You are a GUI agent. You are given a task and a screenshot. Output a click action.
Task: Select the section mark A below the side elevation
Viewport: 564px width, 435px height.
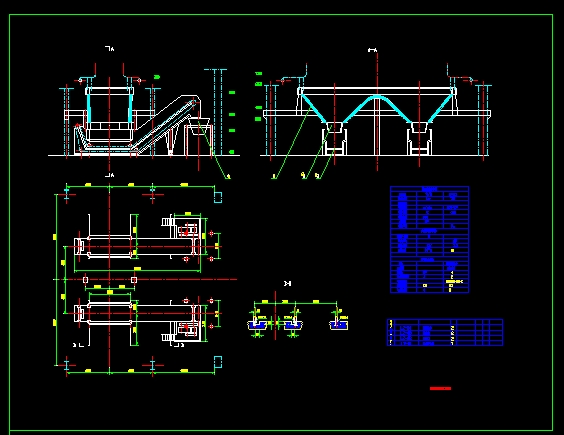pos(110,175)
